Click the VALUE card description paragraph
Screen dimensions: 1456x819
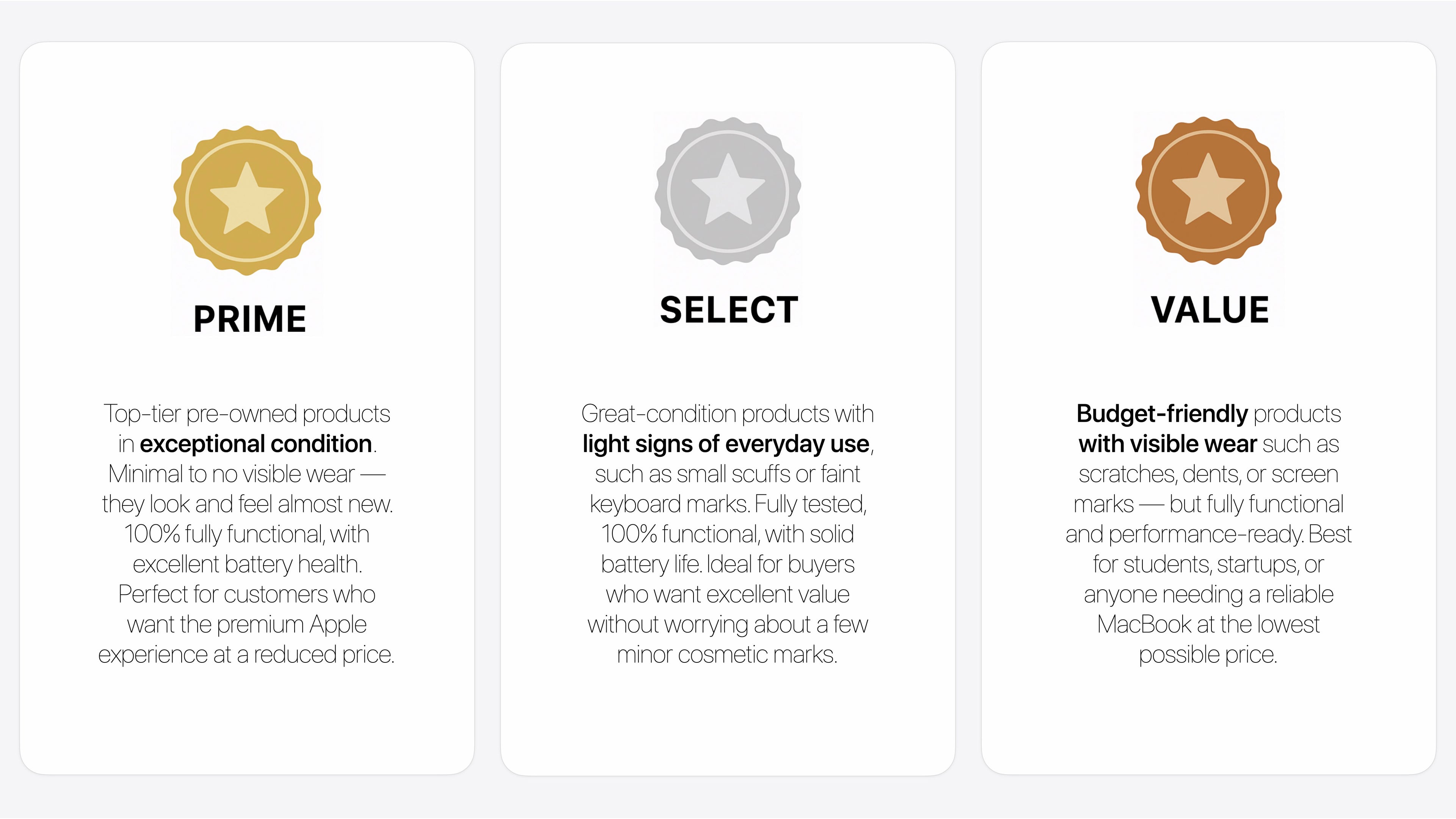click(x=1208, y=534)
